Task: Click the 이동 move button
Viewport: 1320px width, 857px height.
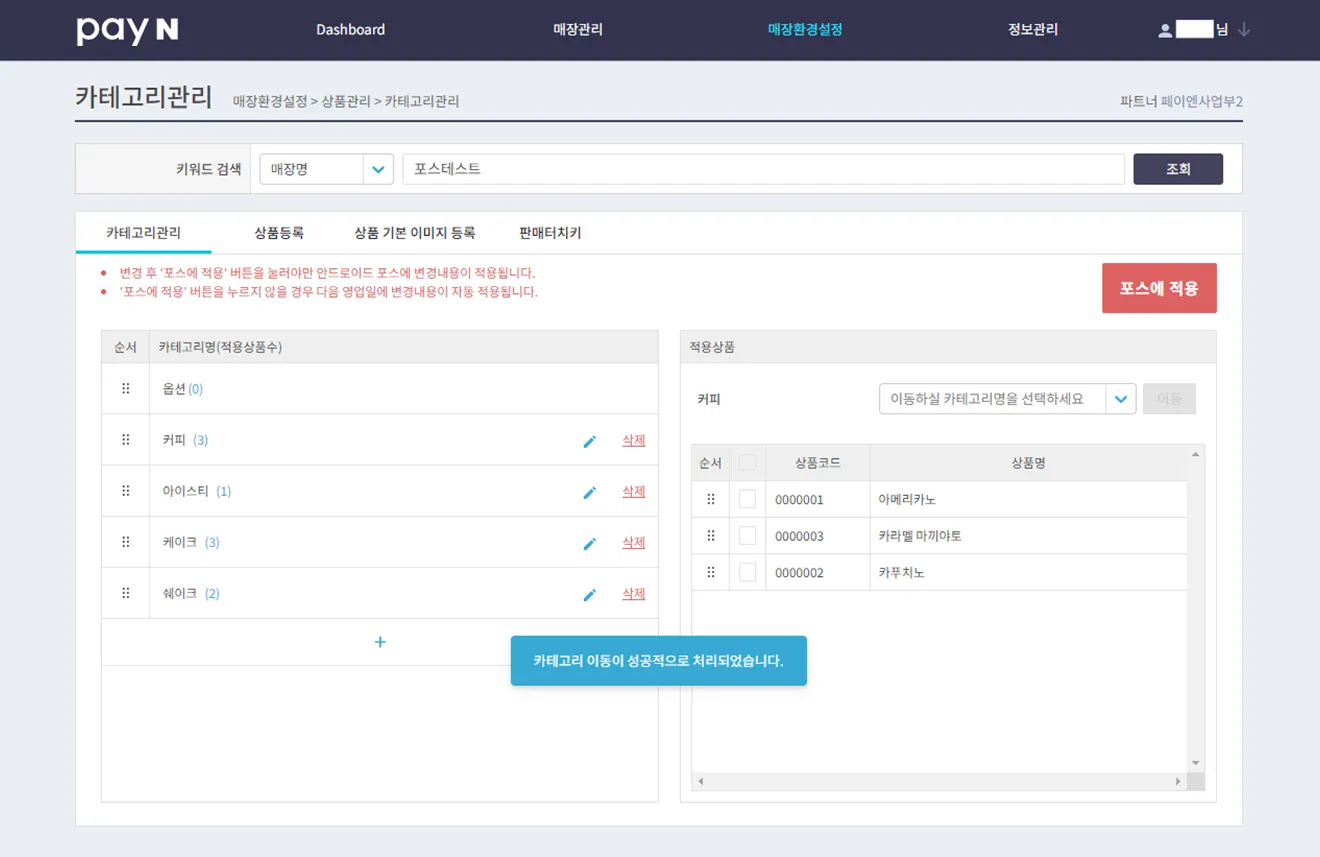Action: click(1169, 399)
